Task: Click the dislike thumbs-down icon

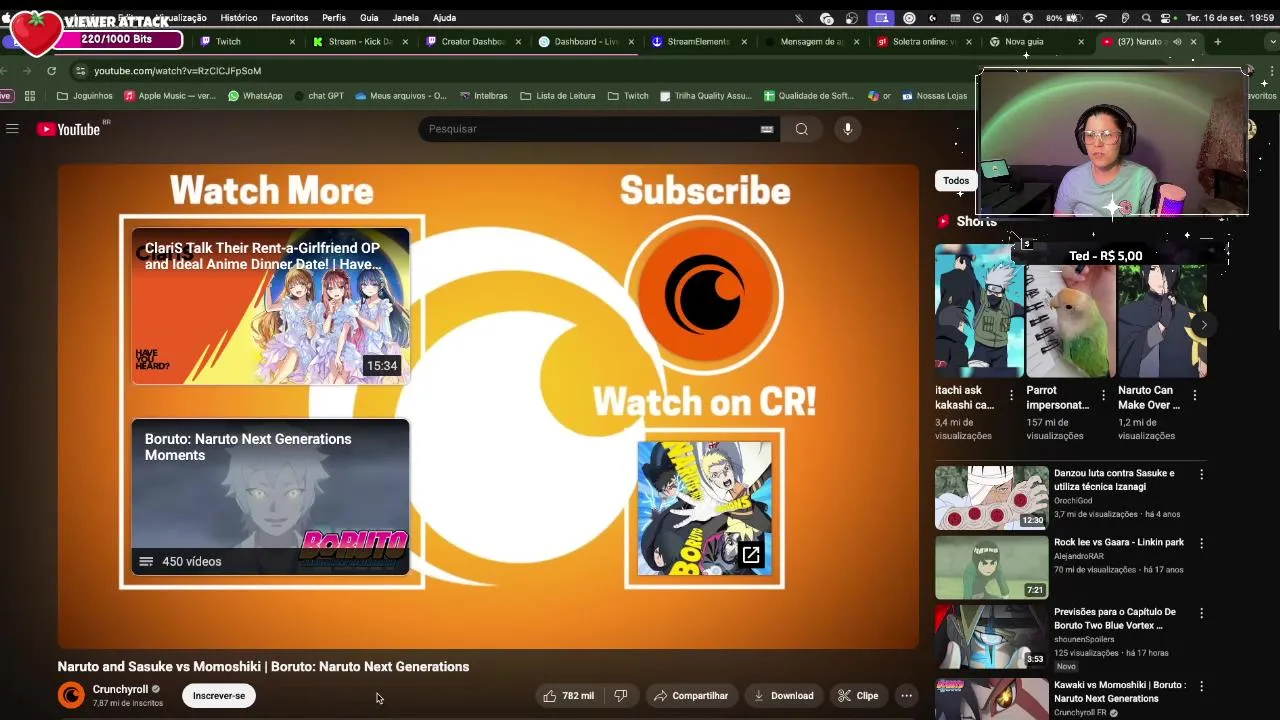Action: click(x=621, y=696)
